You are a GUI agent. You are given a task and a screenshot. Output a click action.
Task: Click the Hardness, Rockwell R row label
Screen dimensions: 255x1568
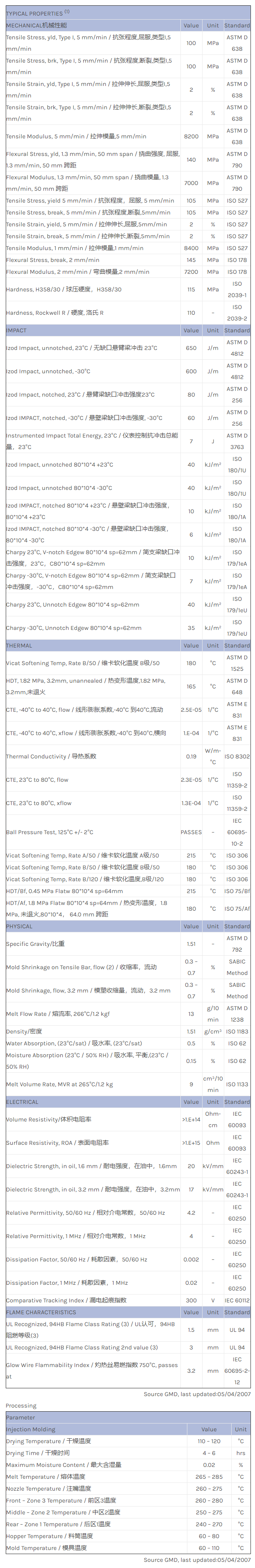(55, 313)
